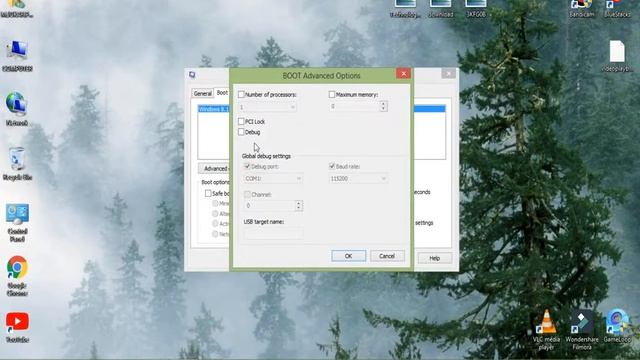This screenshot has width=640, height=360.
Task: Launch Google Chrome from the desktop
Action: coord(17,276)
